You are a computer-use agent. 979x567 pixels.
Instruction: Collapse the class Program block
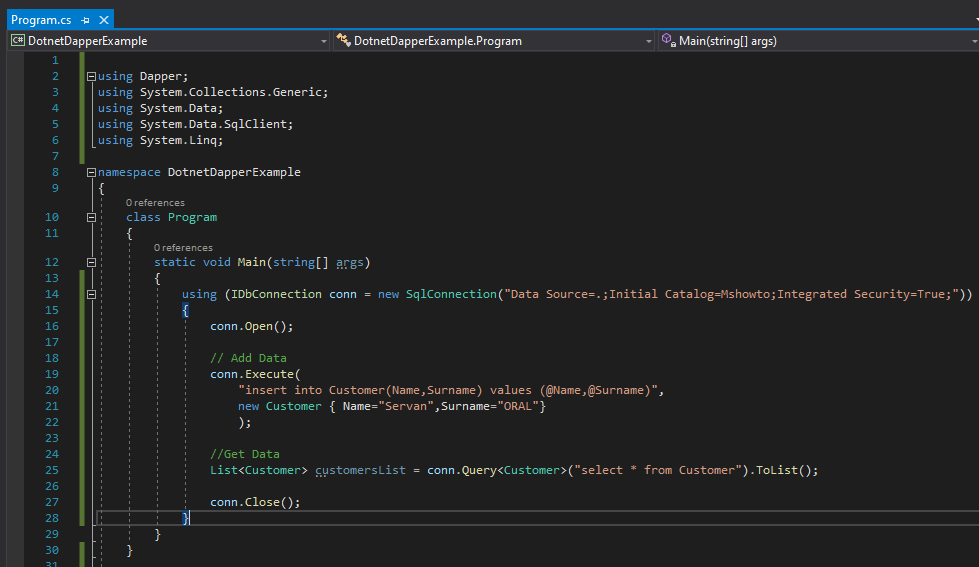pyautogui.click(x=91, y=217)
